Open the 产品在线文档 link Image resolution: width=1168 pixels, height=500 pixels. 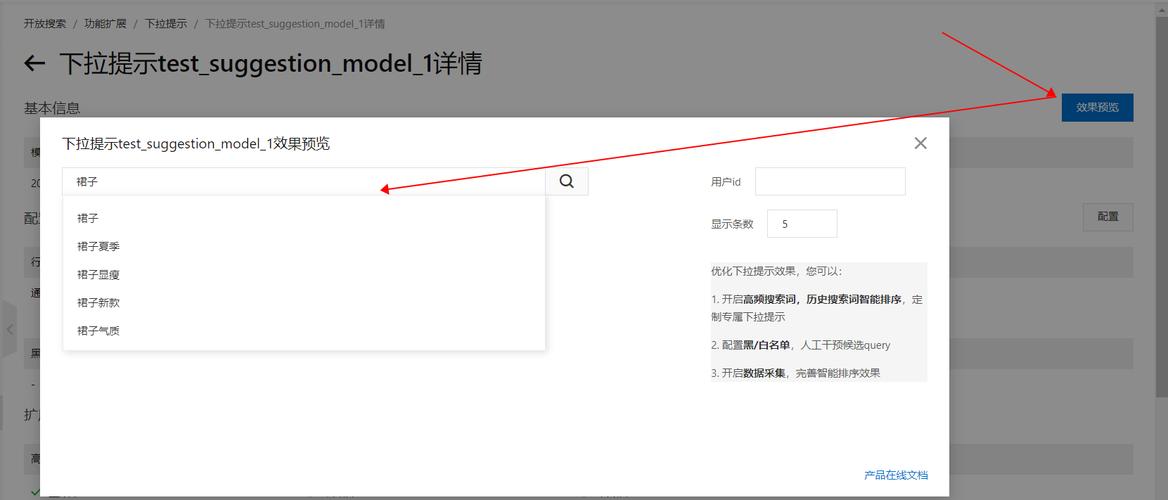click(x=896, y=475)
